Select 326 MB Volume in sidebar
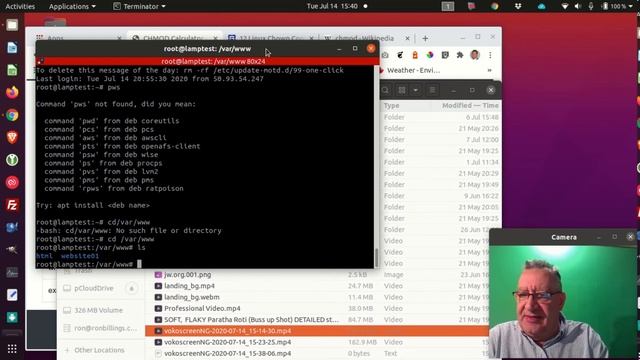 tap(98, 310)
